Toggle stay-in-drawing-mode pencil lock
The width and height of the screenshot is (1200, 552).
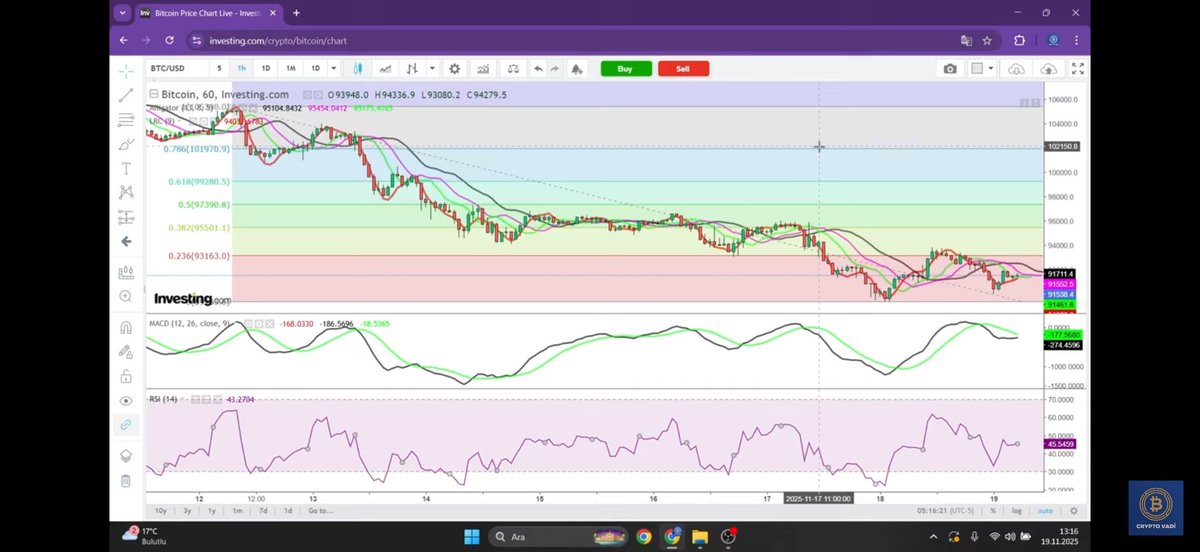pos(126,352)
